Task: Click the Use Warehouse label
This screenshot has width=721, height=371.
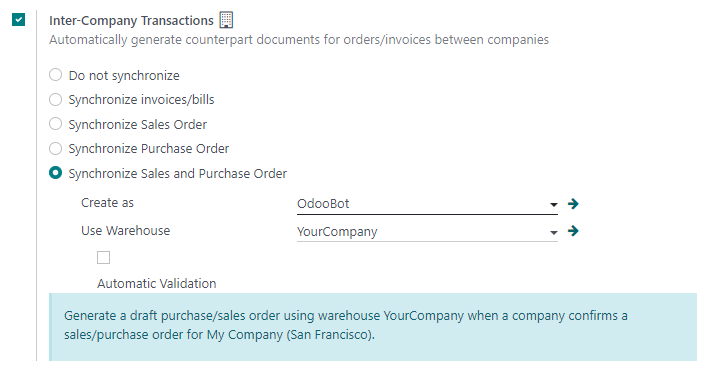Action: point(126,230)
